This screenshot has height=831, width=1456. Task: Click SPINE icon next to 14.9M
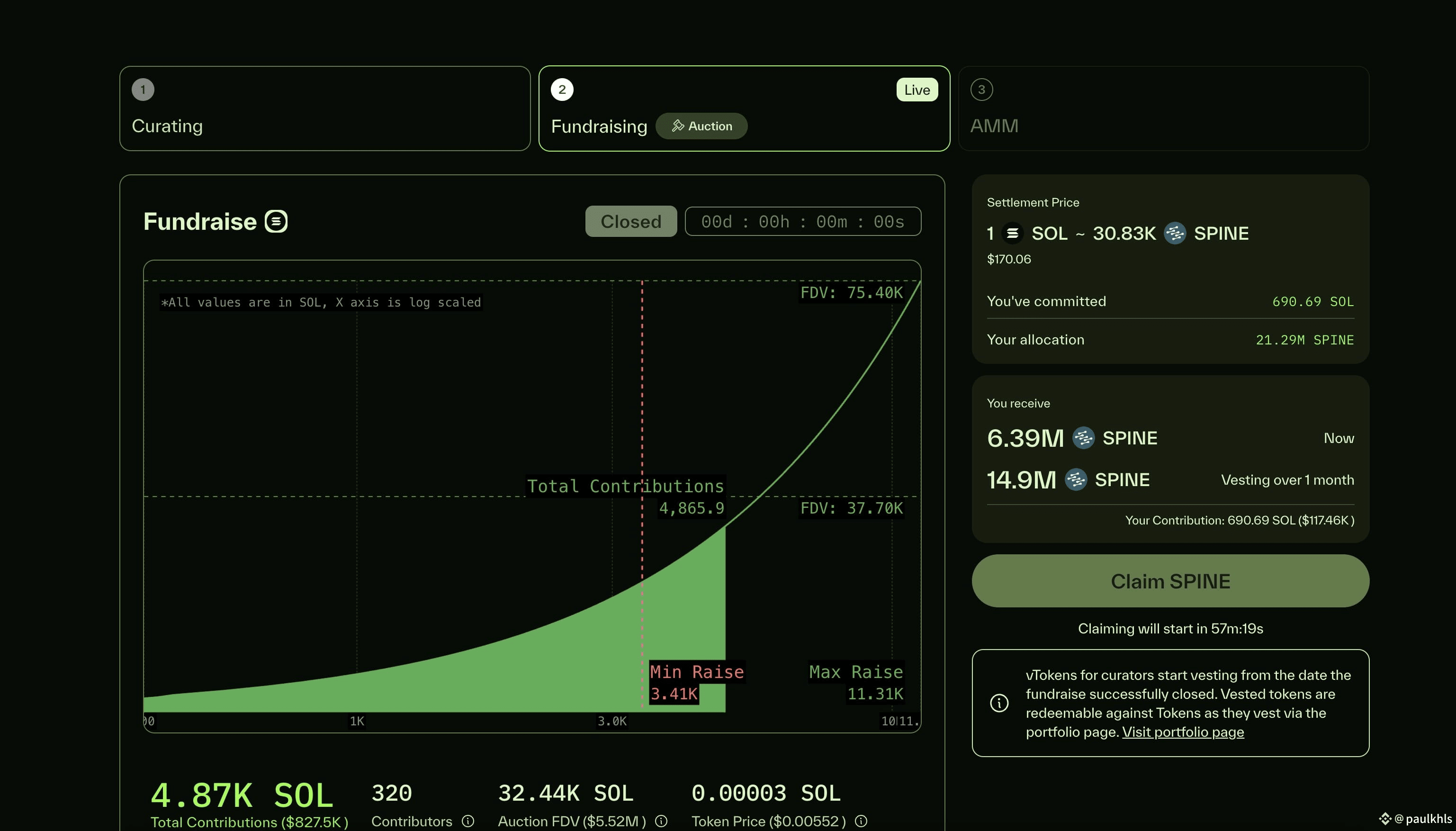[1076, 479]
